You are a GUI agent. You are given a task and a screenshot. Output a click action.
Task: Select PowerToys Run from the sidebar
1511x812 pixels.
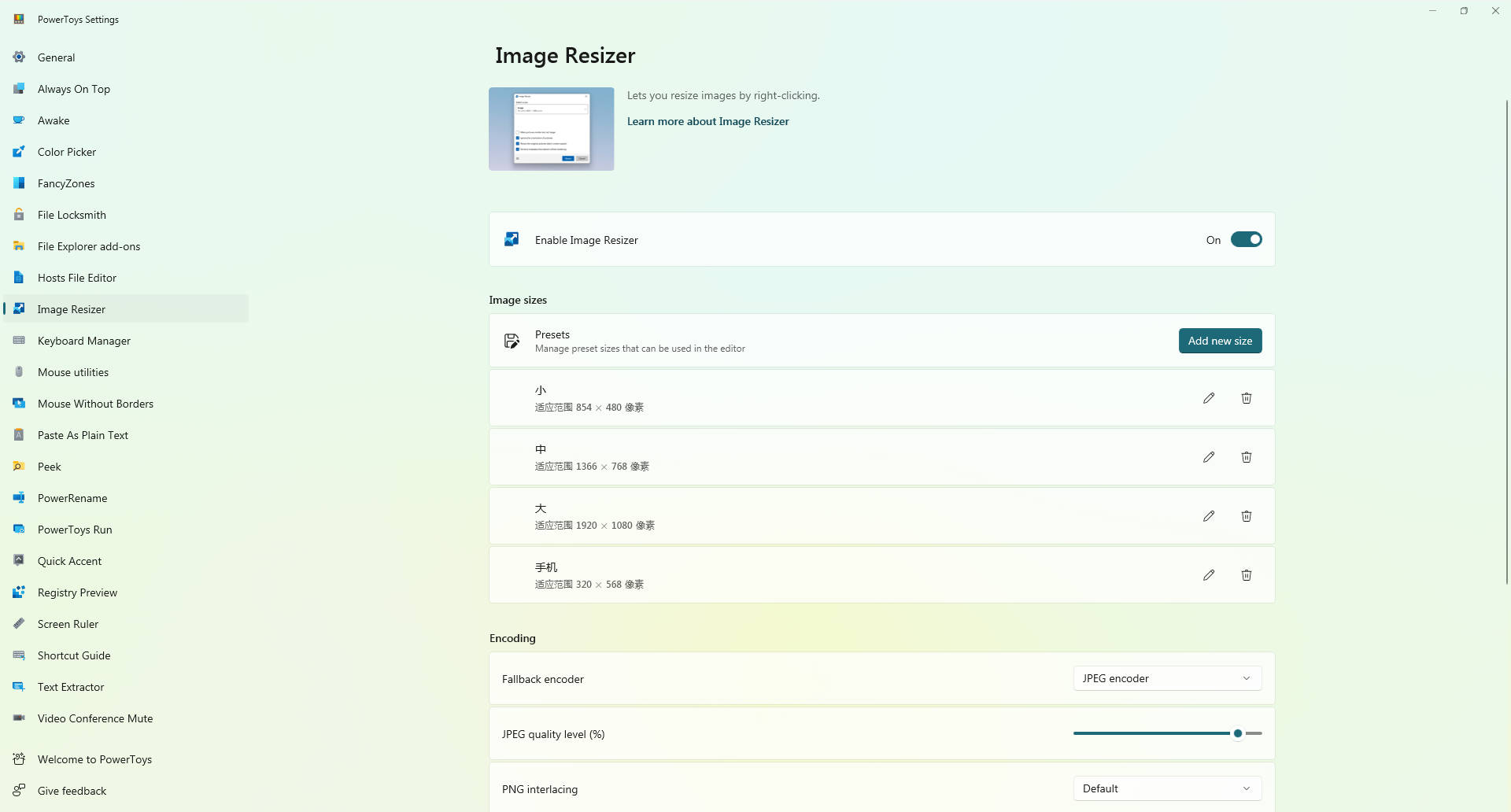click(75, 530)
